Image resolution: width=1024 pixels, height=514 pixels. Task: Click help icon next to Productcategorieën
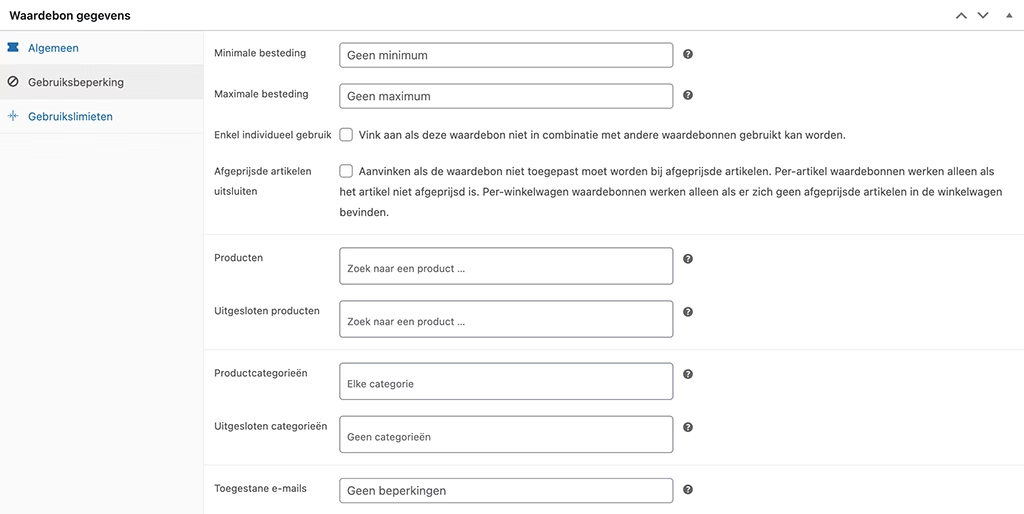pos(688,374)
